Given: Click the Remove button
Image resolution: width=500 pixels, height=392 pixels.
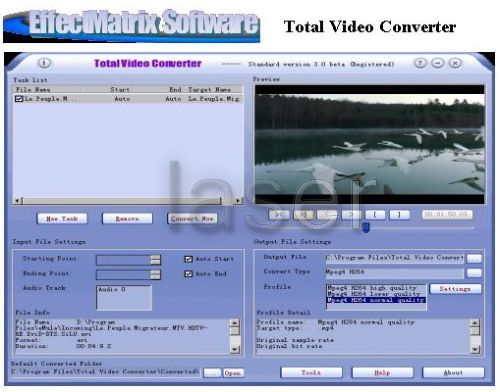Looking at the screenshot, I should pyautogui.click(x=127, y=219).
